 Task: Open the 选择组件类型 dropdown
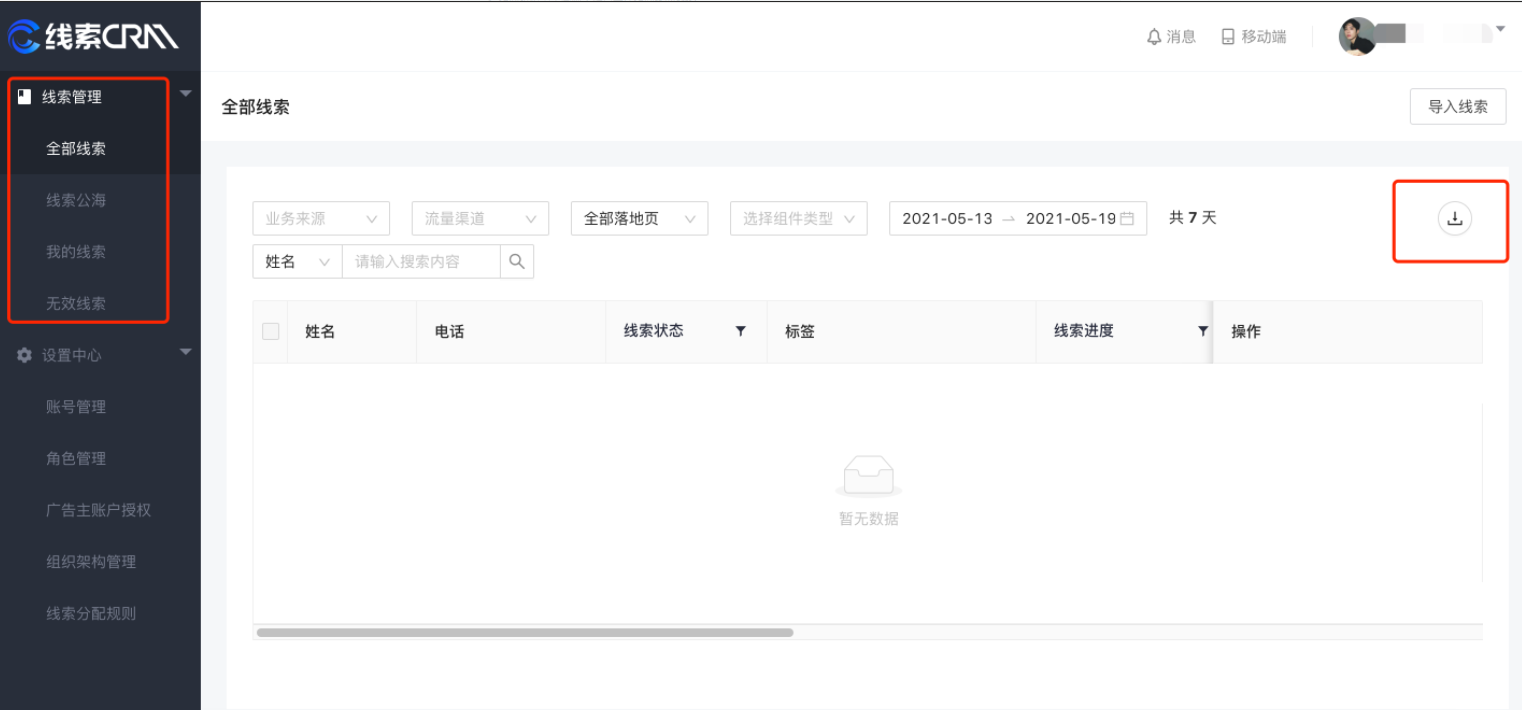click(798, 218)
